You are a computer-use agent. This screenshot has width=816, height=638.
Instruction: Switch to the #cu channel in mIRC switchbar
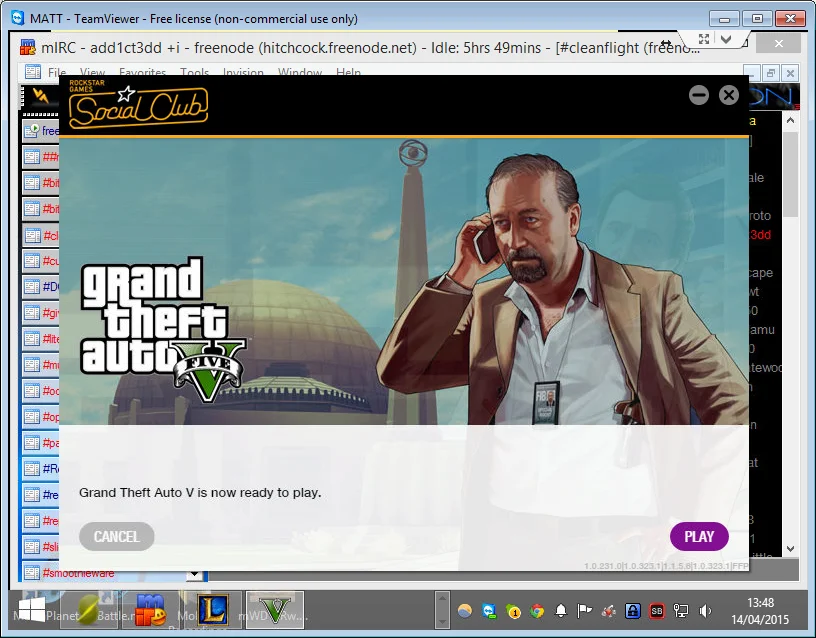coord(41,261)
